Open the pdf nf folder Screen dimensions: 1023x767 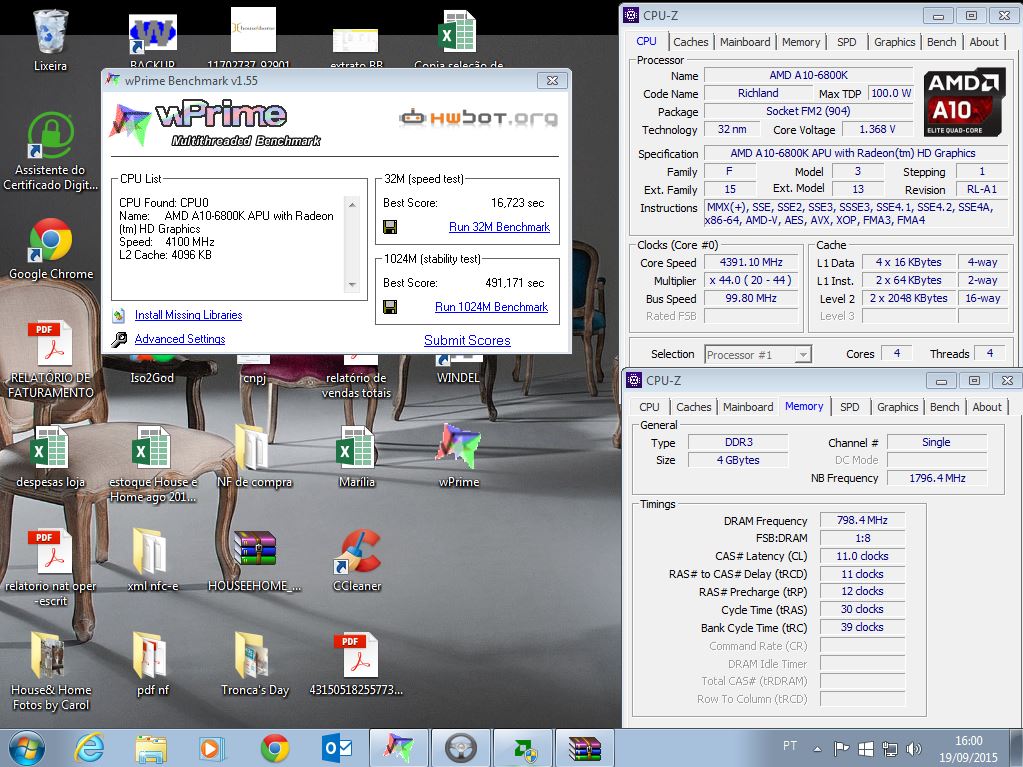coord(153,664)
